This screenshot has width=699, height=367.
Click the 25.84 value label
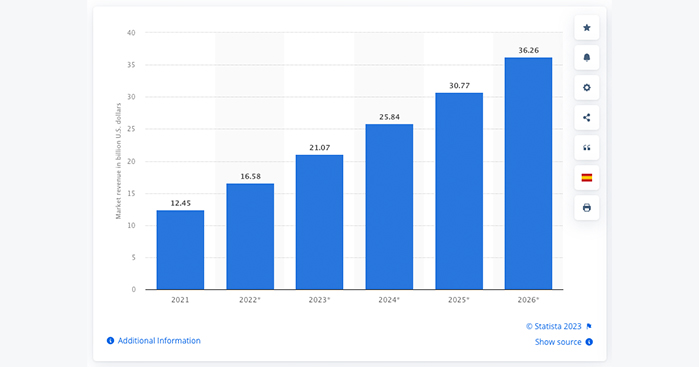389,117
